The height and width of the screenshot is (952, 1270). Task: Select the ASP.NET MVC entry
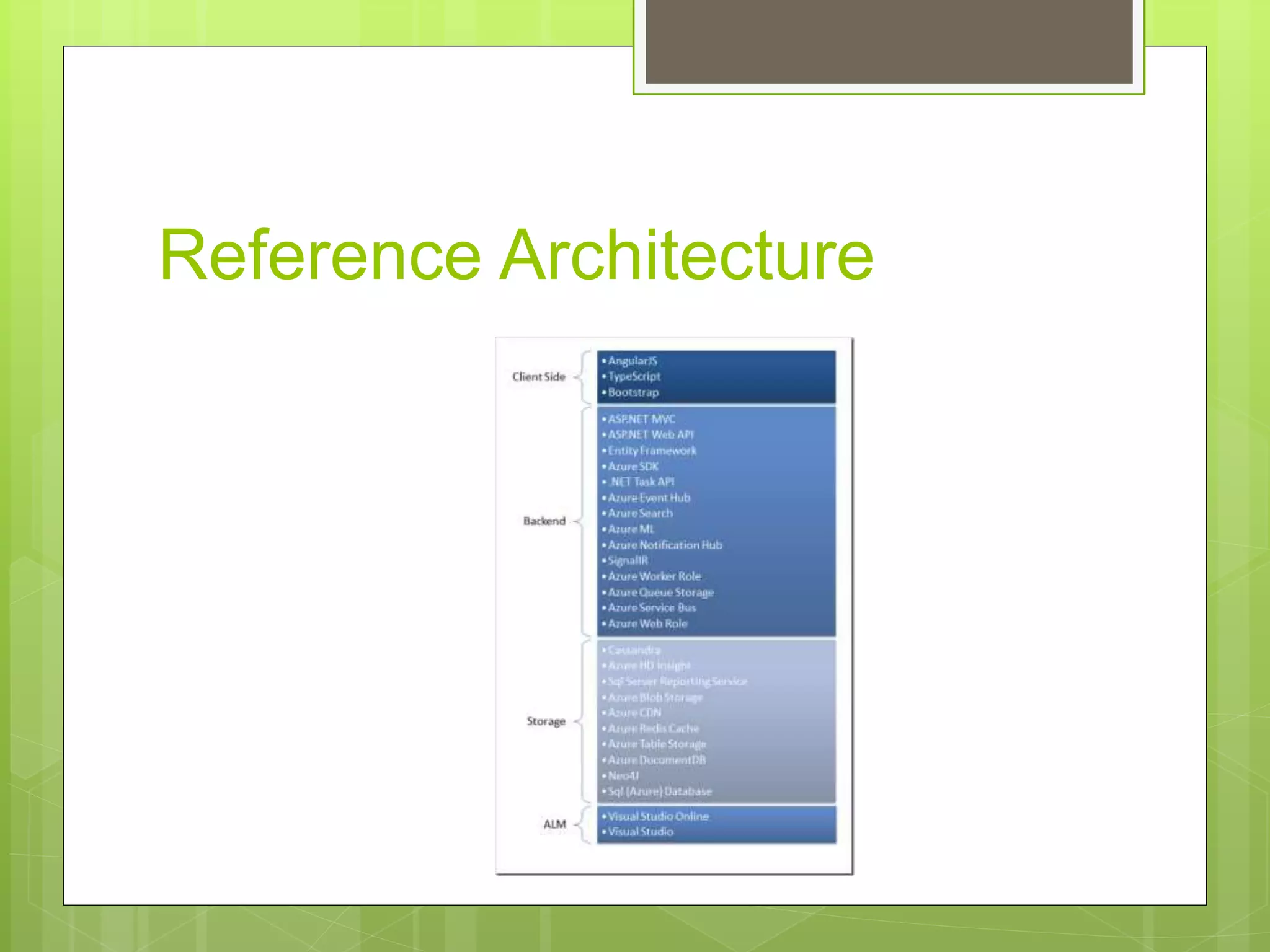pyautogui.click(x=641, y=419)
